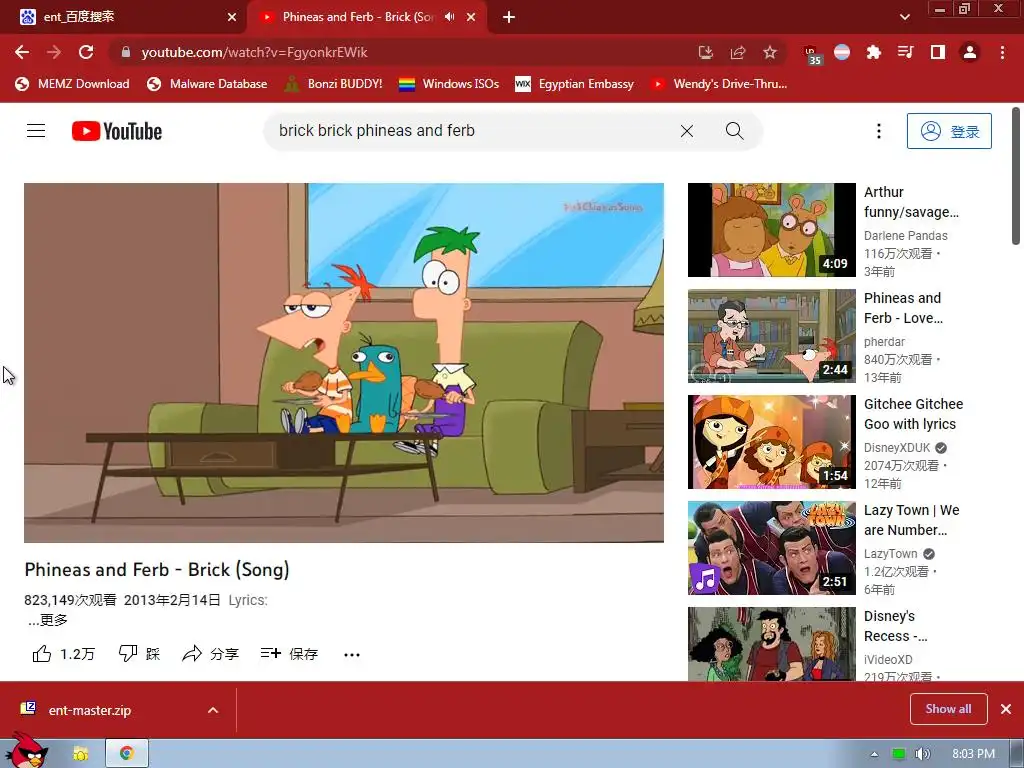The height and width of the screenshot is (768, 1024).
Task: Open Gitchee Gitchee Goo thumbnail
Action: click(771, 441)
